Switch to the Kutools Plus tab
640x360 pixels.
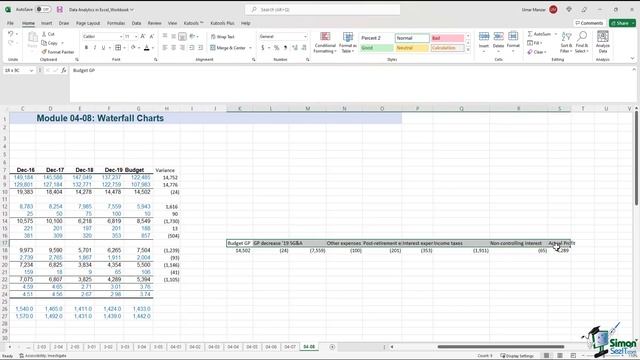pyautogui.click(x=222, y=23)
